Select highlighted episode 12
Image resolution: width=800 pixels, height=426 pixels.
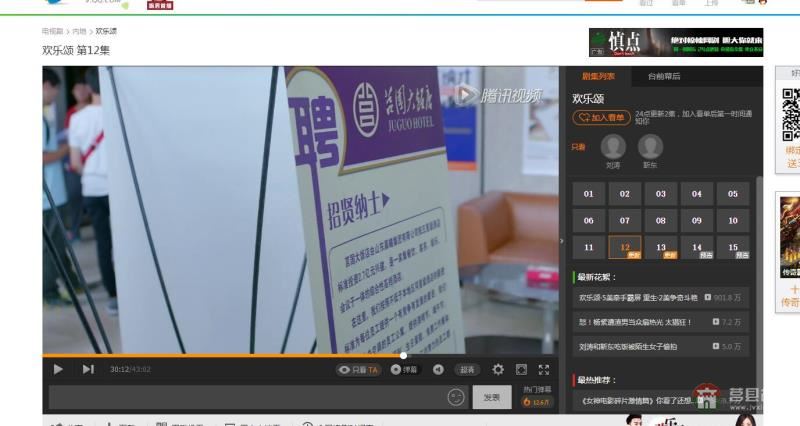pyautogui.click(x=625, y=247)
